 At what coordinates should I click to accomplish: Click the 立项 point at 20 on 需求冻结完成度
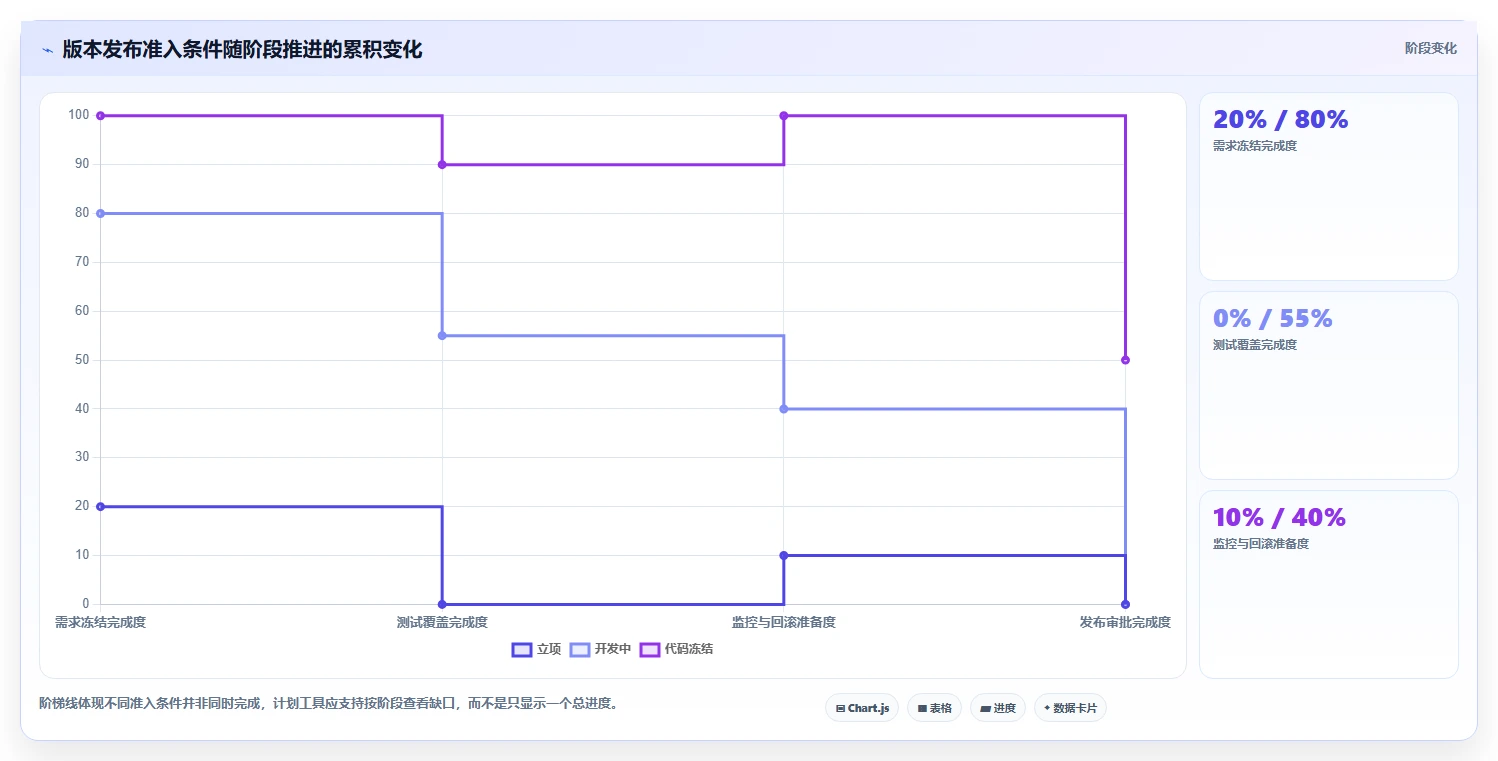click(100, 507)
